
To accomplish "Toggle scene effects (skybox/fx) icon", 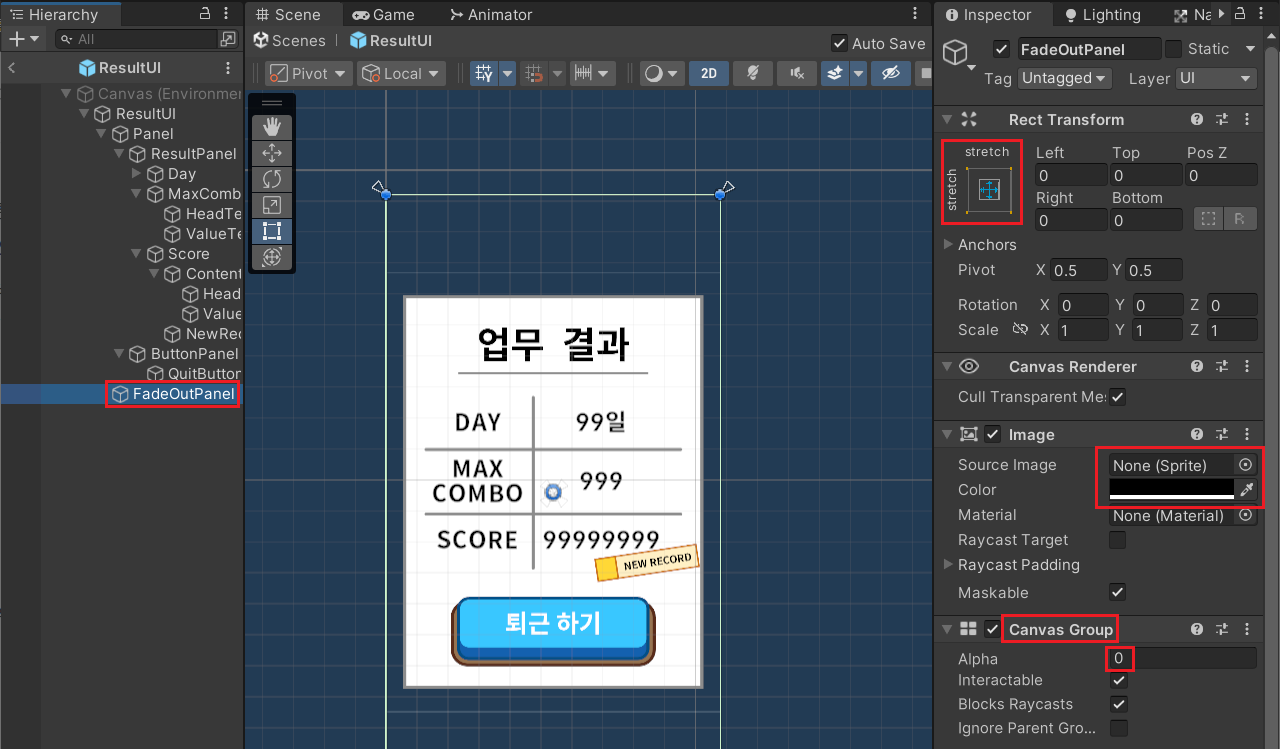I will tap(835, 73).
